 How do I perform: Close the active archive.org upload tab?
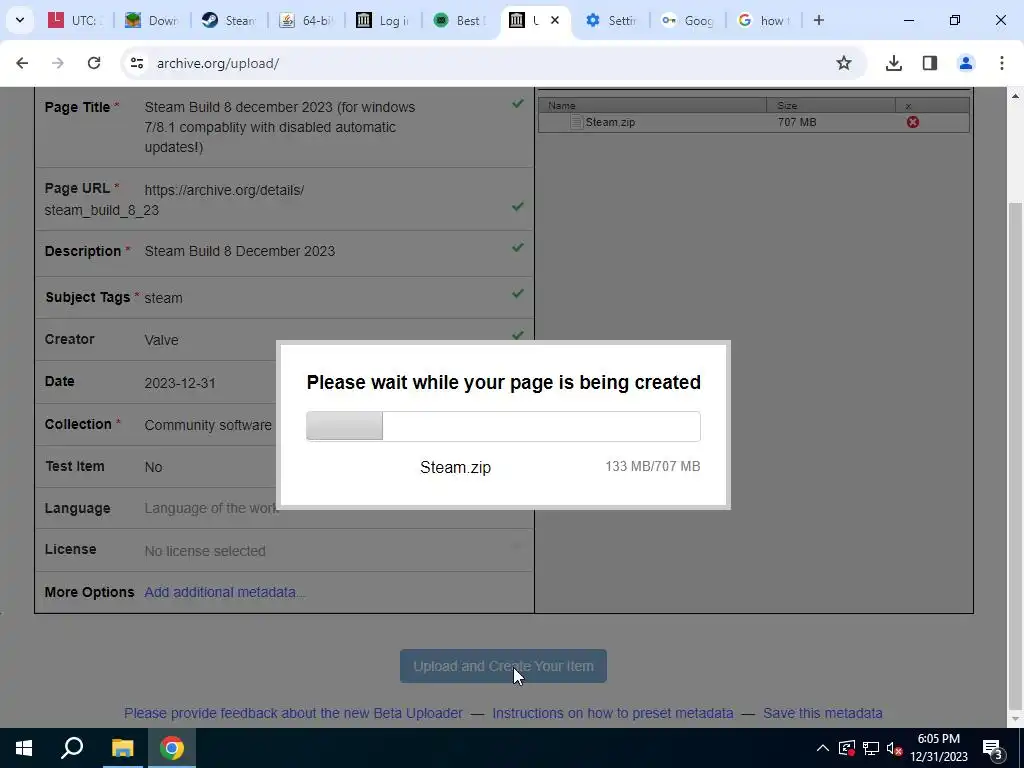[x=554, y=20]
